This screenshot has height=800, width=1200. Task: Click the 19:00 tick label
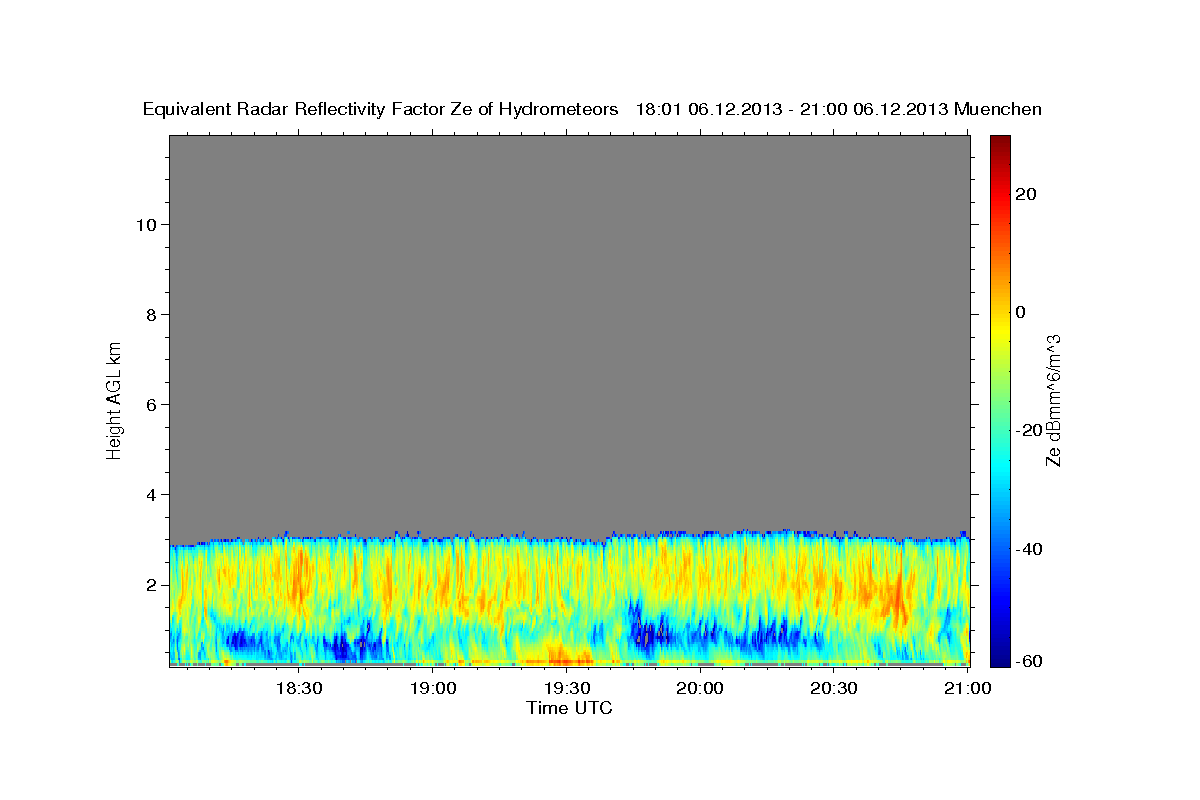coord(432,688)
